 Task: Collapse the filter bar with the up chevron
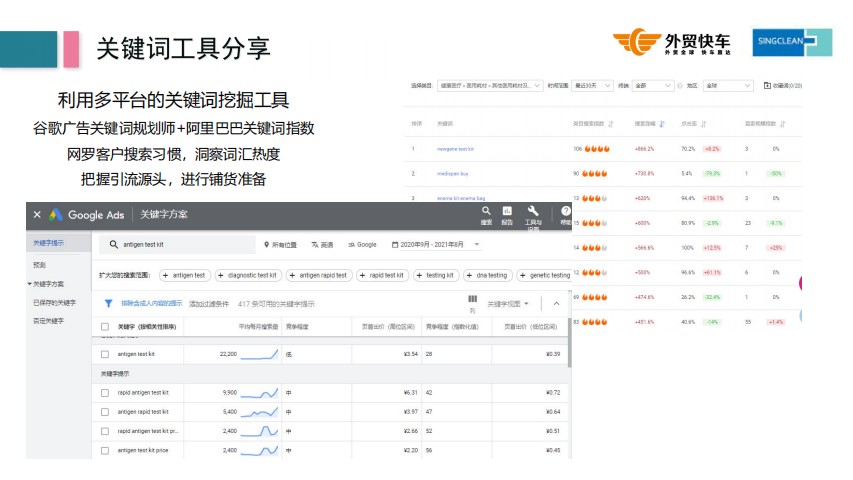[x=557, y=304]
